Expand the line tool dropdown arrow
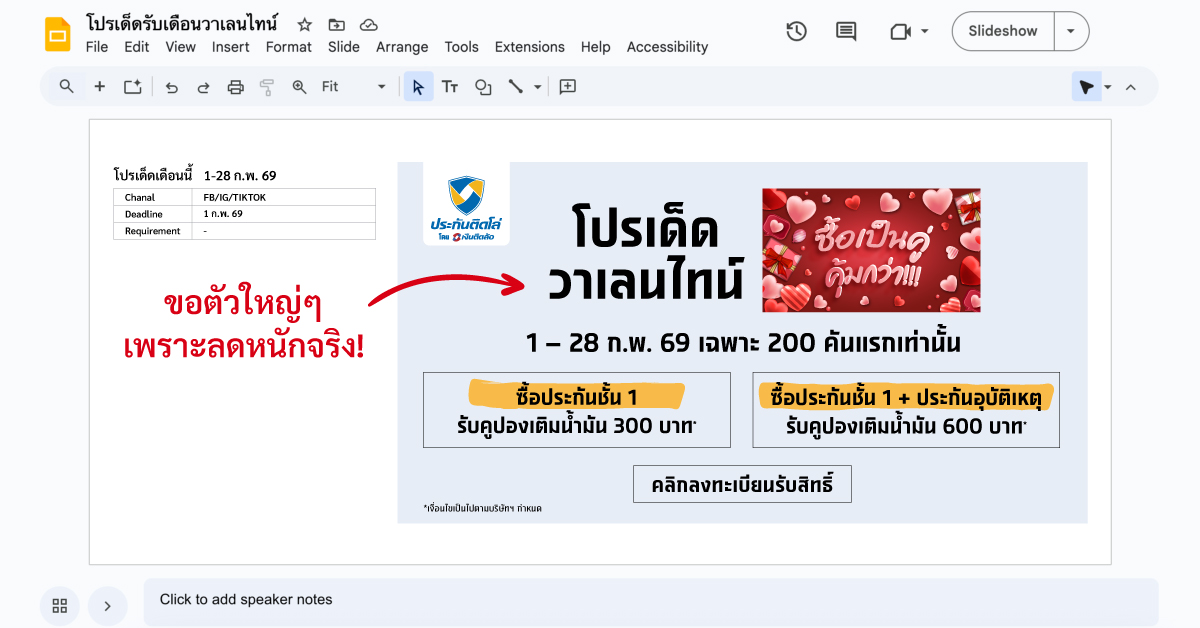 (x=537, y=87)
